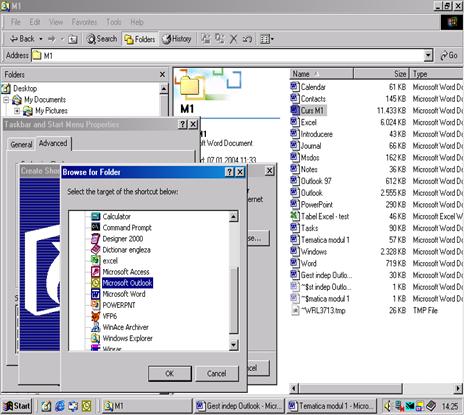Click Go button next to address bar
464x415 pixels.
[449, 55]
